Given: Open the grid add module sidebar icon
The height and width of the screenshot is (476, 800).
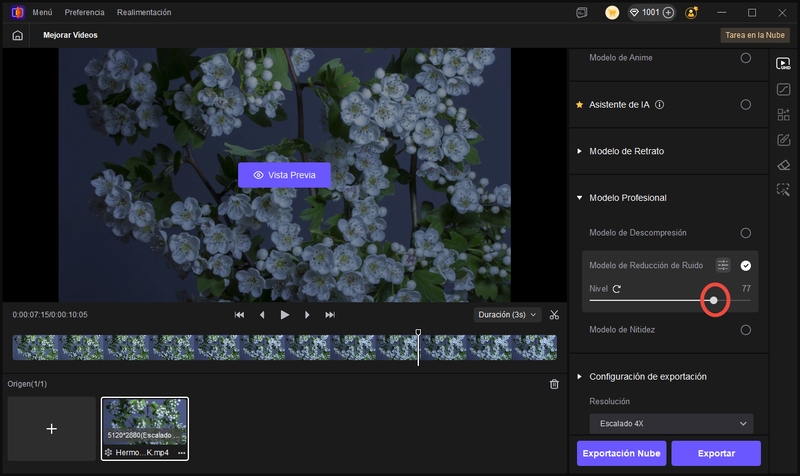Looking at the screenshot, I should pyautogui.click(x=783, y=114).
